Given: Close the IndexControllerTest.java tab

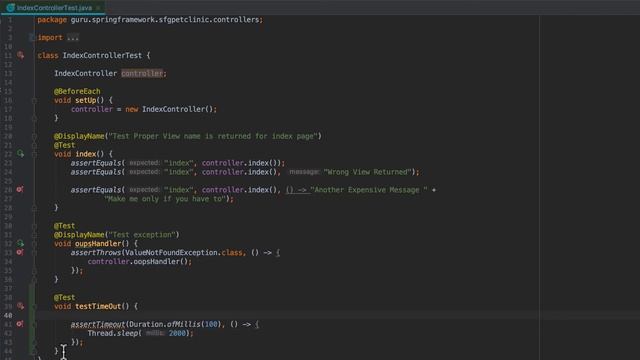Looking at the screenshot, I should coord(98,8).
